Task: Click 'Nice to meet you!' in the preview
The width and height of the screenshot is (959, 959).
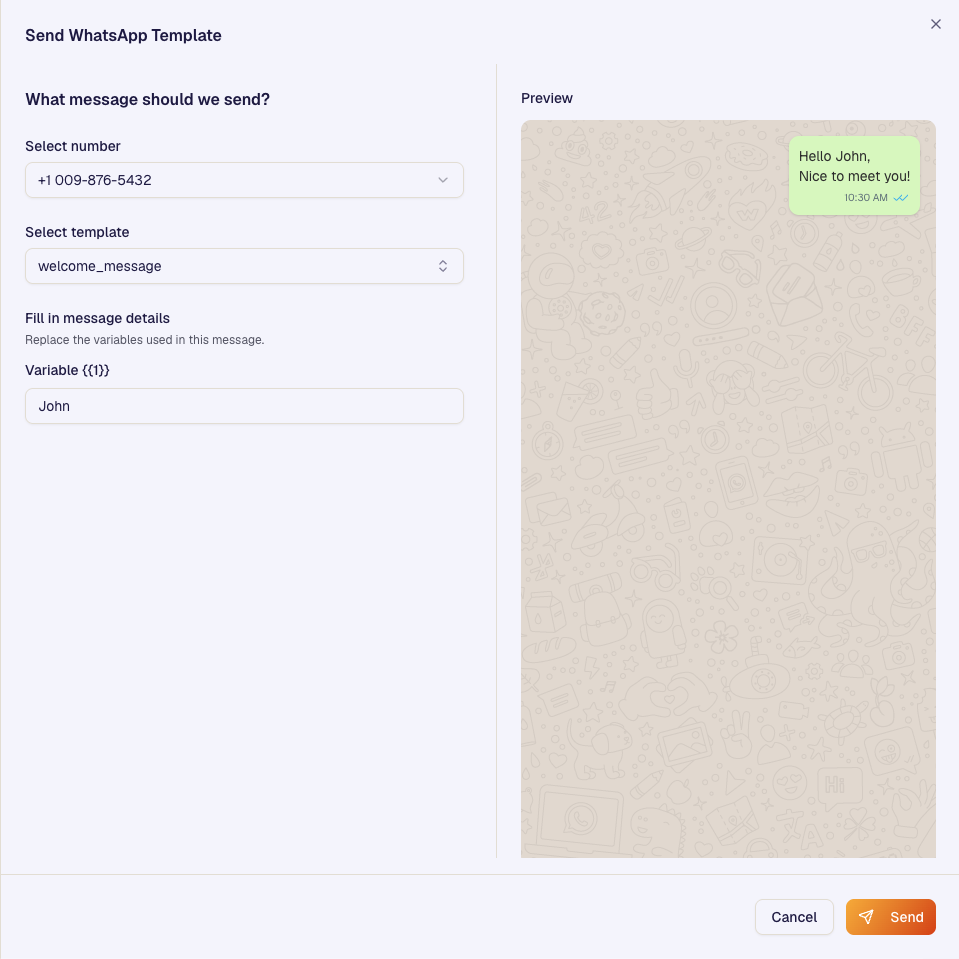Action: pos(854,176)
